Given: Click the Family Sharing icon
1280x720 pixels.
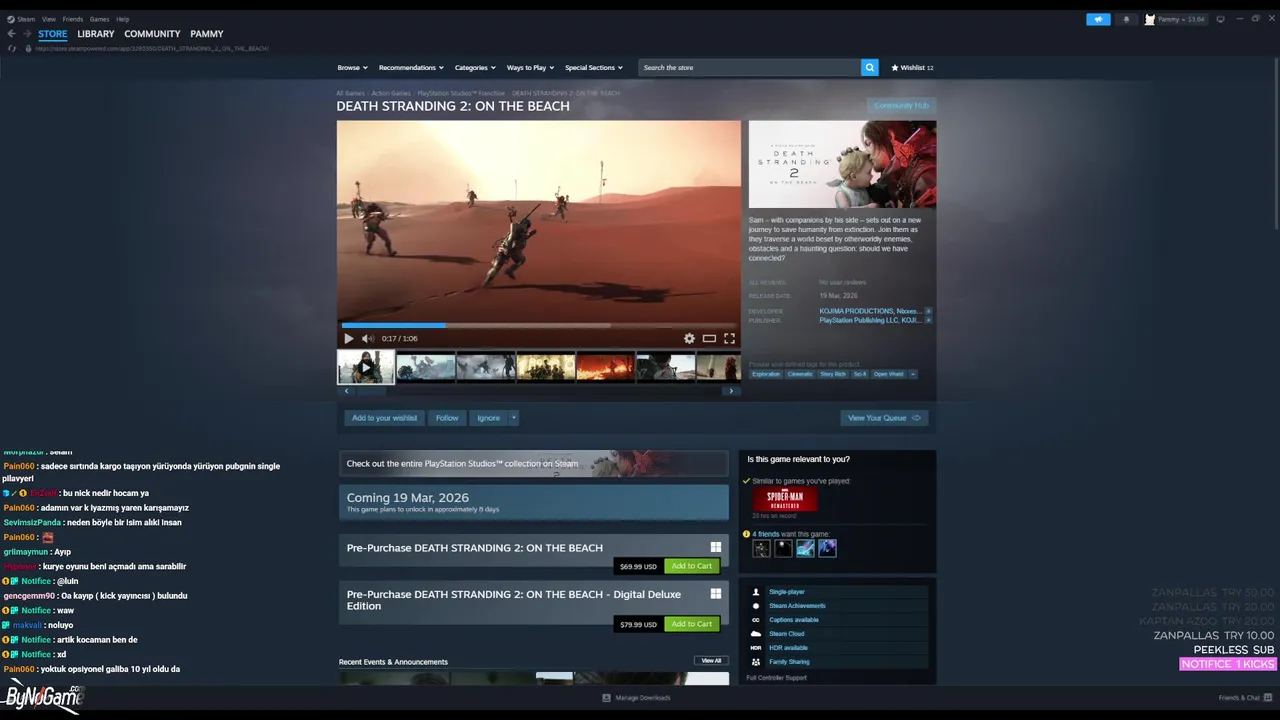Looking at the screenshot, I should coord(756,662).
